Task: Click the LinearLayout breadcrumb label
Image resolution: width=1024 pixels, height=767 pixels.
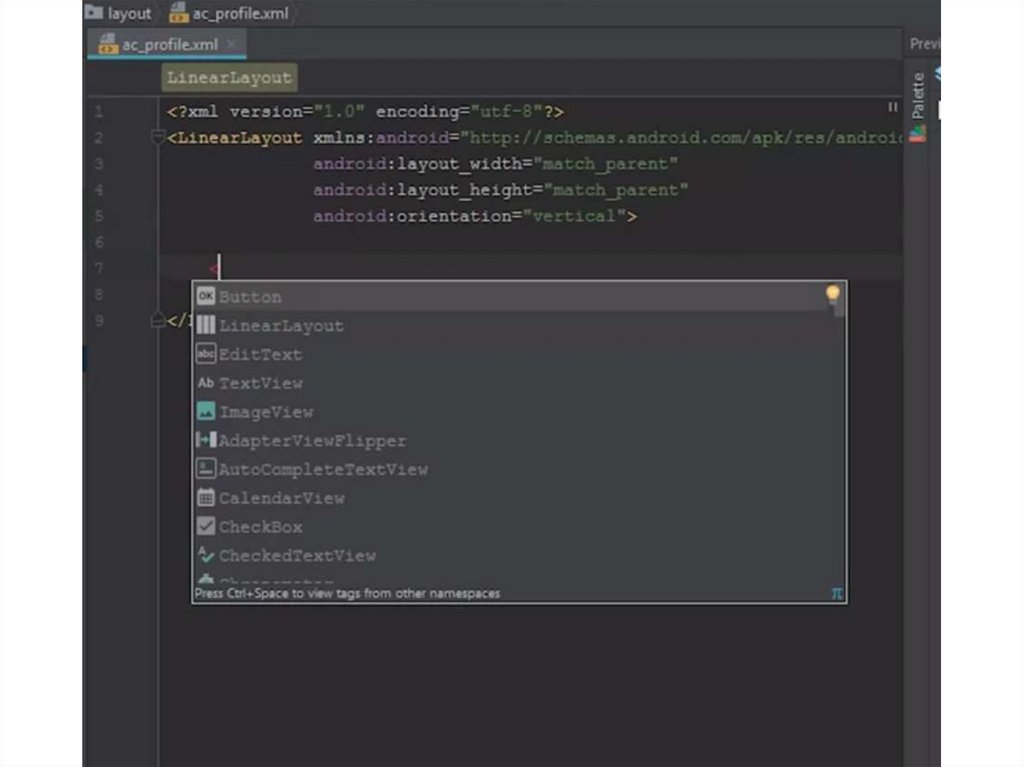Action: 229,78
